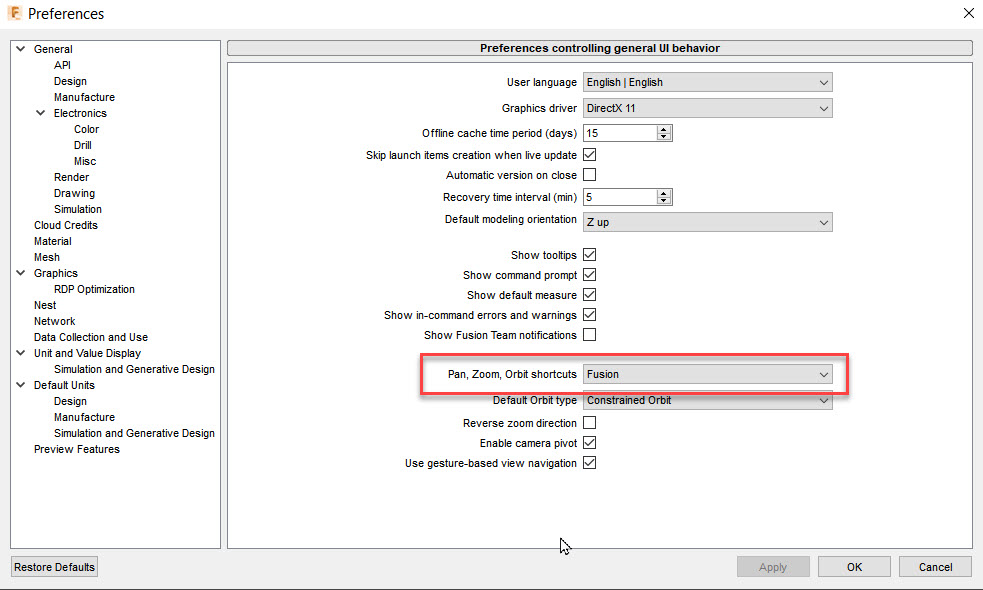Collapse the Default Units tree branch
The image size is (983, 590).
(x=20, y=384)
